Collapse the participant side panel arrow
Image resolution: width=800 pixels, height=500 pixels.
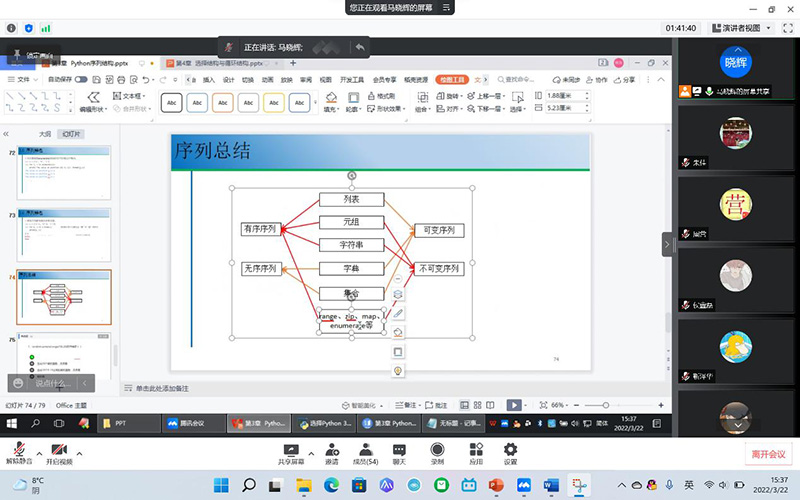(667, 244)
